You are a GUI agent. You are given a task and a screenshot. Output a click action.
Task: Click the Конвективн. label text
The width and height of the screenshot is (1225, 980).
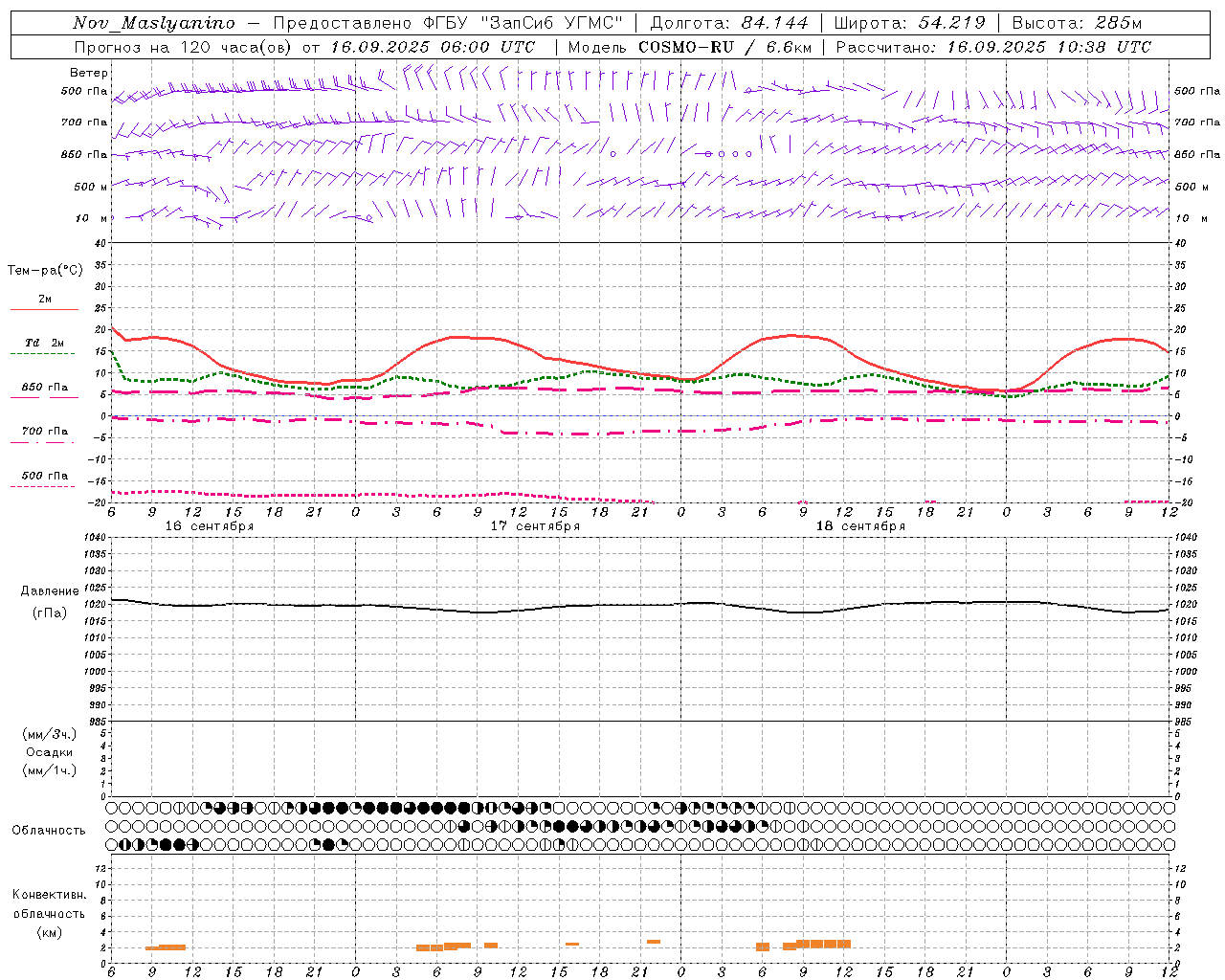click(x=49, y=895)
